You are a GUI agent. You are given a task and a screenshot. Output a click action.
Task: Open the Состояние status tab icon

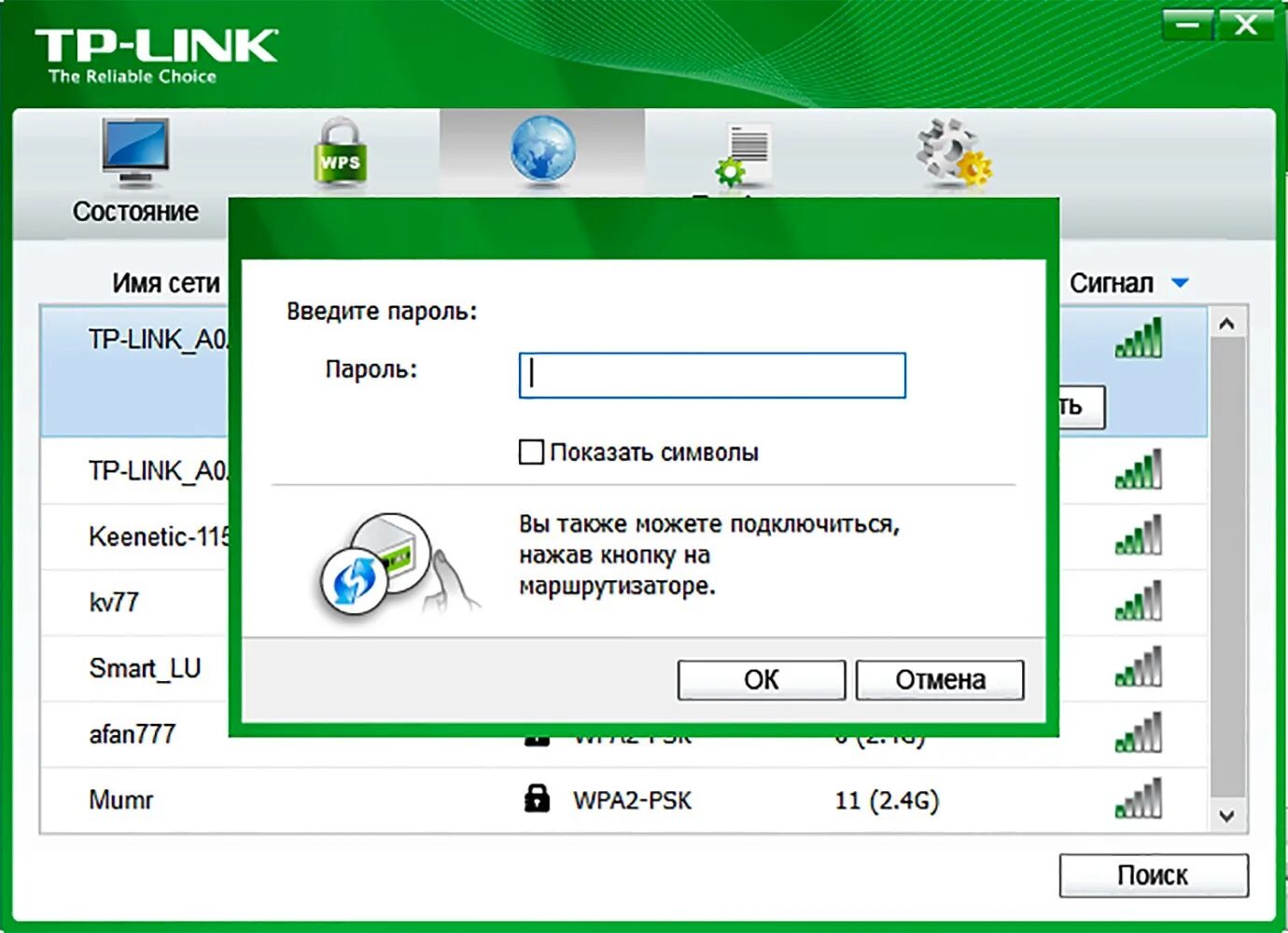(x=135, y=153)
